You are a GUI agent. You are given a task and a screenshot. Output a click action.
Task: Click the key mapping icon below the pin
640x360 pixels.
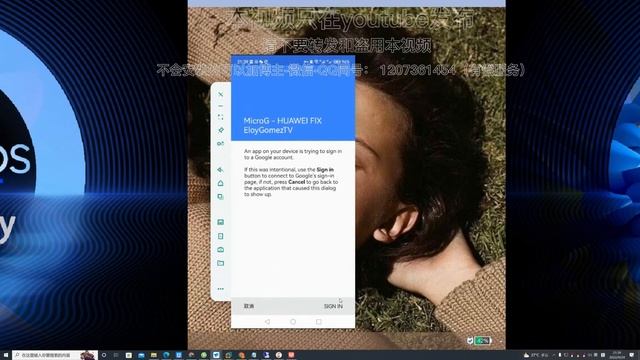click(220, 144)
